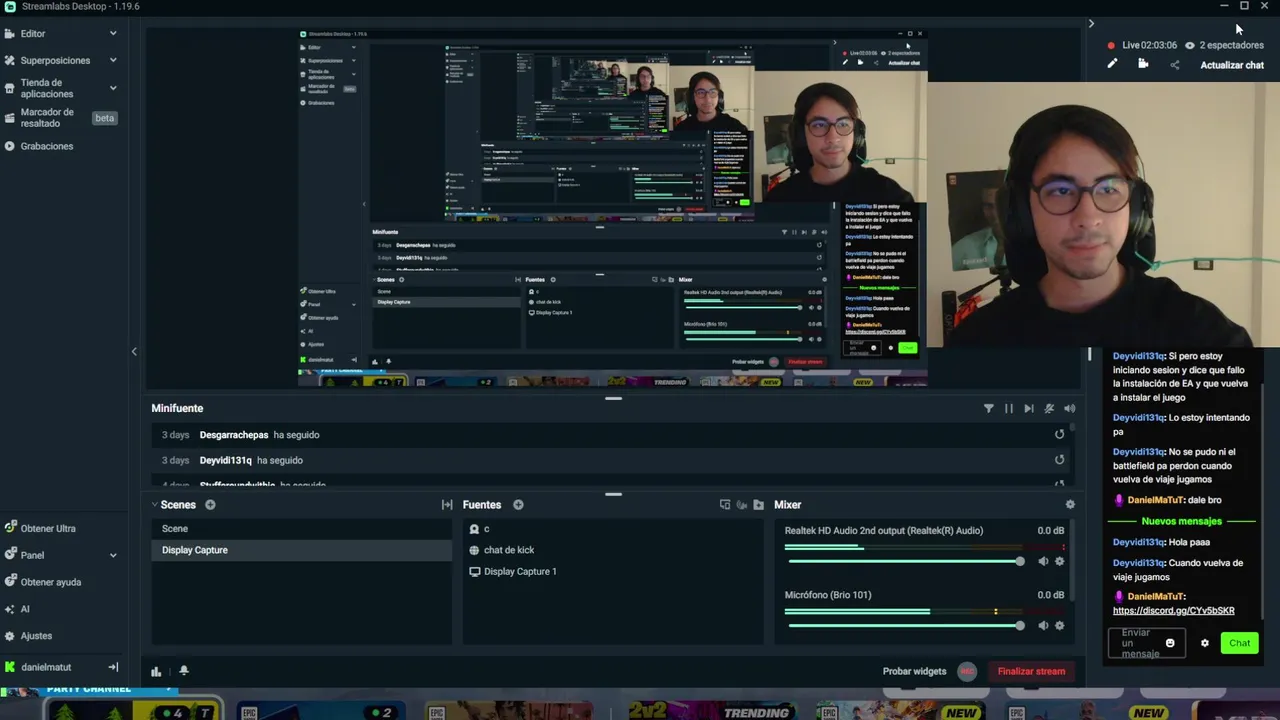
Task: Add a new source in Fuentes
Action: click(518, 505)
